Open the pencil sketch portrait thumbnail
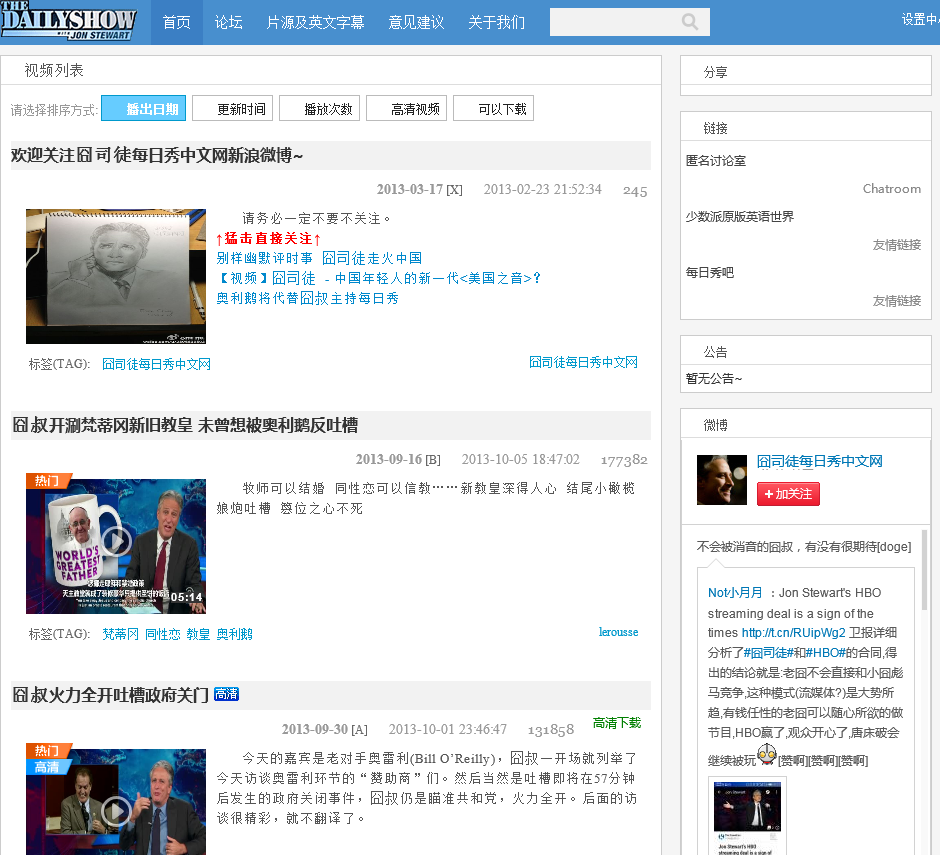The height and width of the screenshot is (855, 940). coord(116,276)
